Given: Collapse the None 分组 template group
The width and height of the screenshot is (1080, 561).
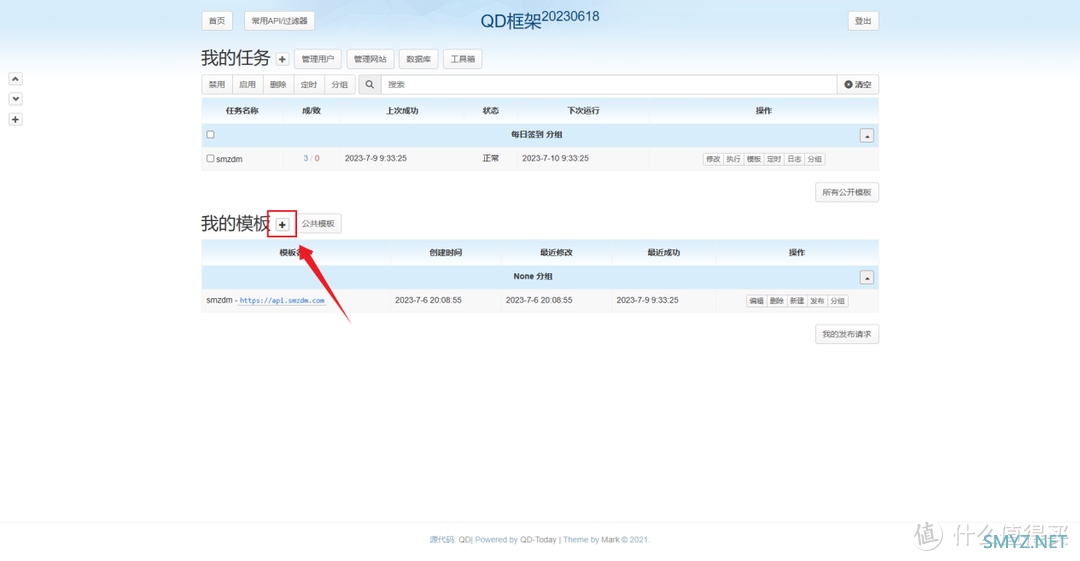Looking at the screenshot, I should tap(866, 278).
